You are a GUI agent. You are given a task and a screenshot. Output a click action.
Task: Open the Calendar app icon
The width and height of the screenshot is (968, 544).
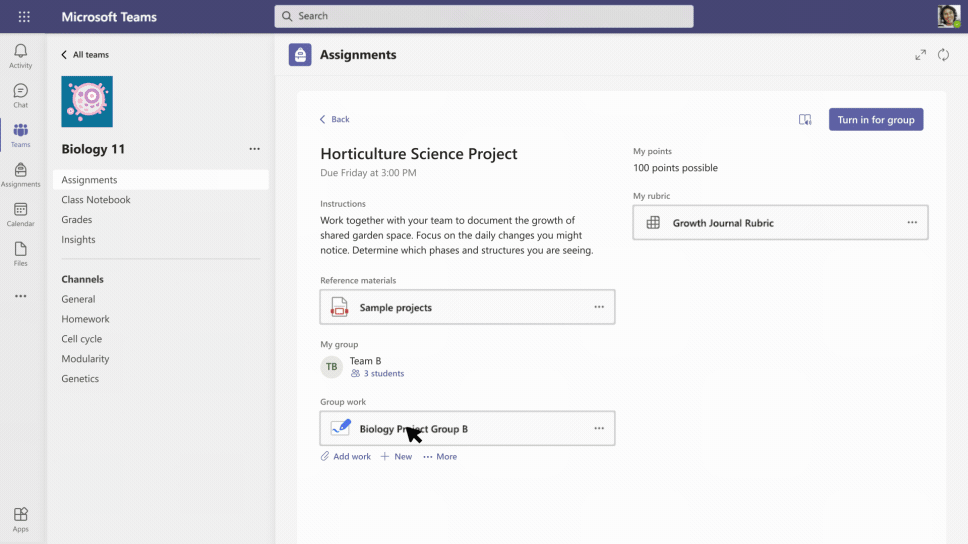pyautogui.click(x=20, y=214)
